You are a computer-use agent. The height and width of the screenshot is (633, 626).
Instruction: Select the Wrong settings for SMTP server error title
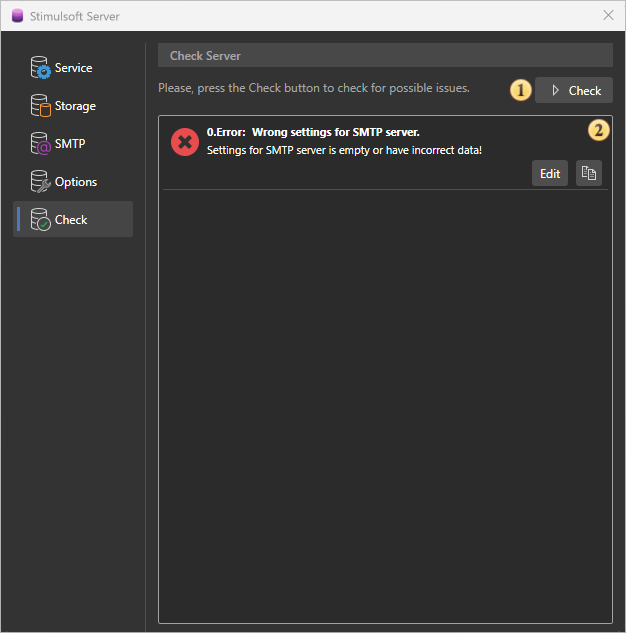313,132
